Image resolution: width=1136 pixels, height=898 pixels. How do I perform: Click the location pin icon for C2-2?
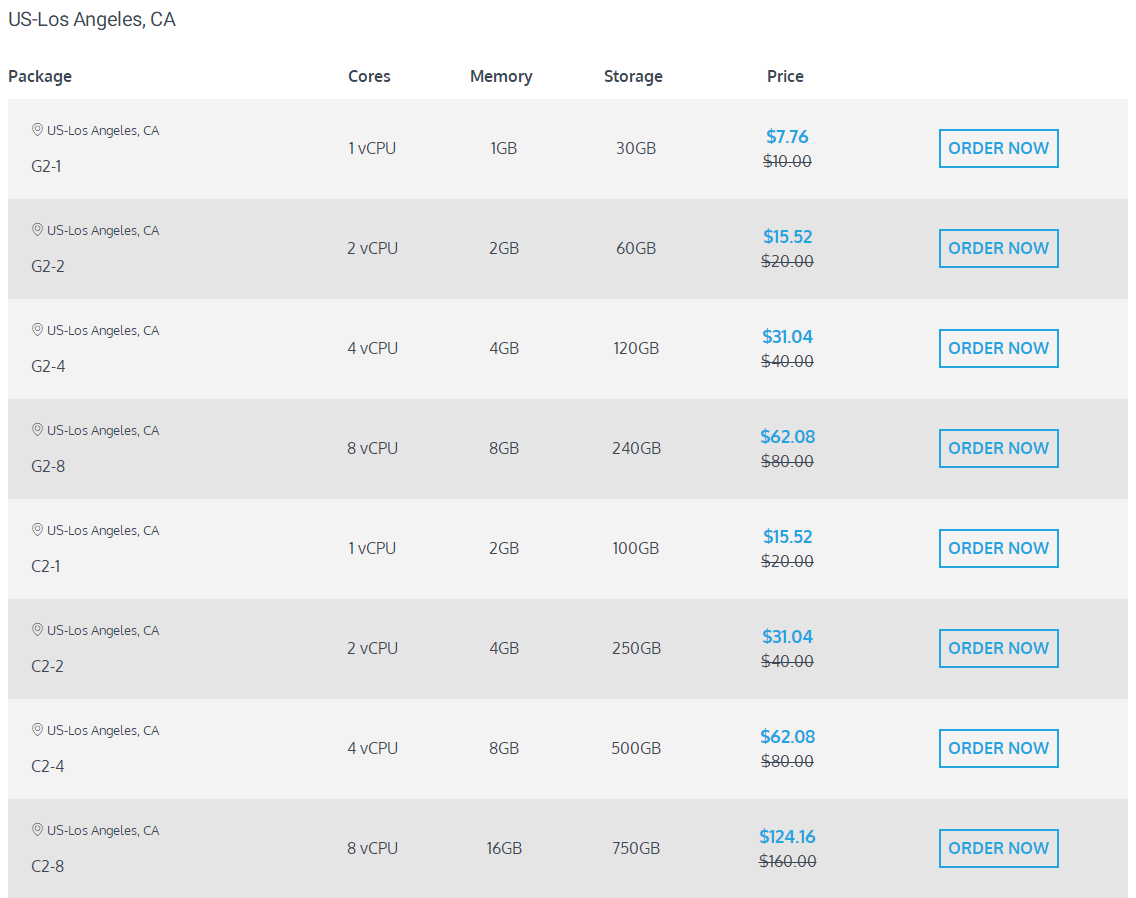[x=38, y=630]
